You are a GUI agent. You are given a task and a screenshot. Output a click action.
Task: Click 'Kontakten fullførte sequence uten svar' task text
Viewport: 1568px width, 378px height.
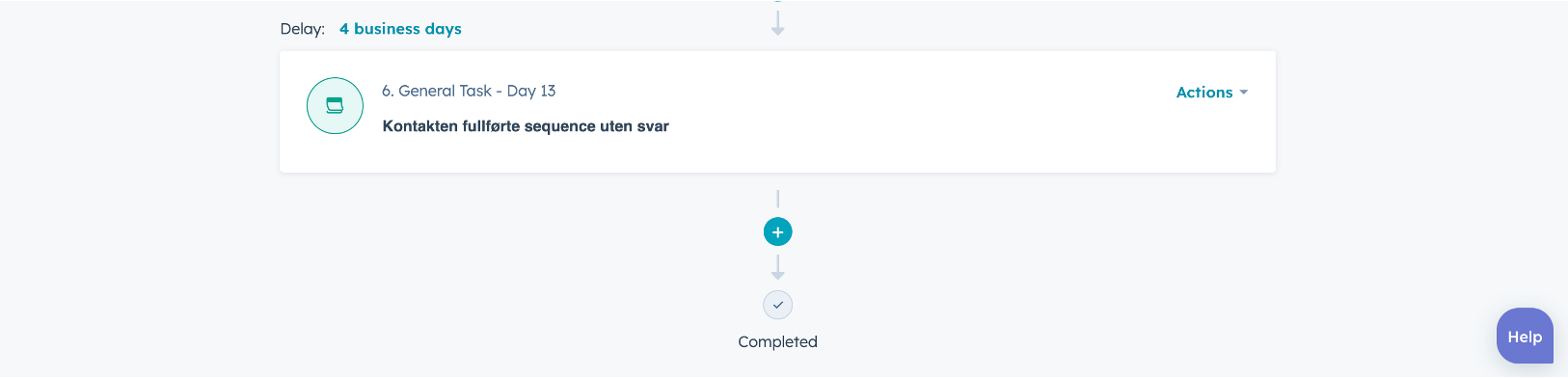pyautogui.click(x=526, y=126)
